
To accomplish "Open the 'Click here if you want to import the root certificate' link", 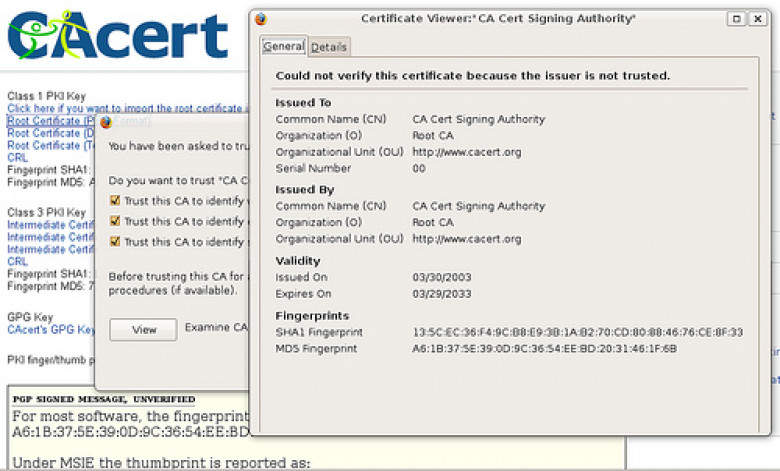I will click(x=127, y=108).
